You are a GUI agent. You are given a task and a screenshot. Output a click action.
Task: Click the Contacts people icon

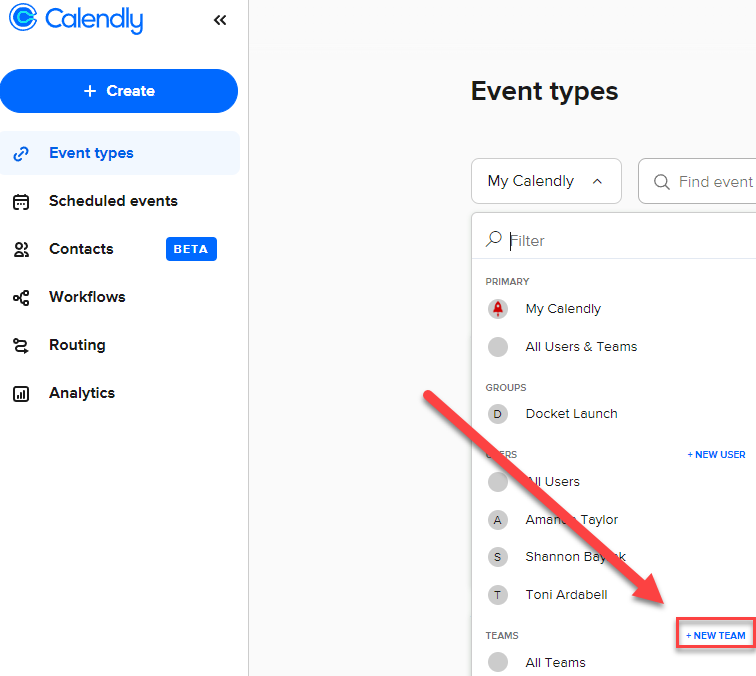pyautogui.click(x=21, y=249)
